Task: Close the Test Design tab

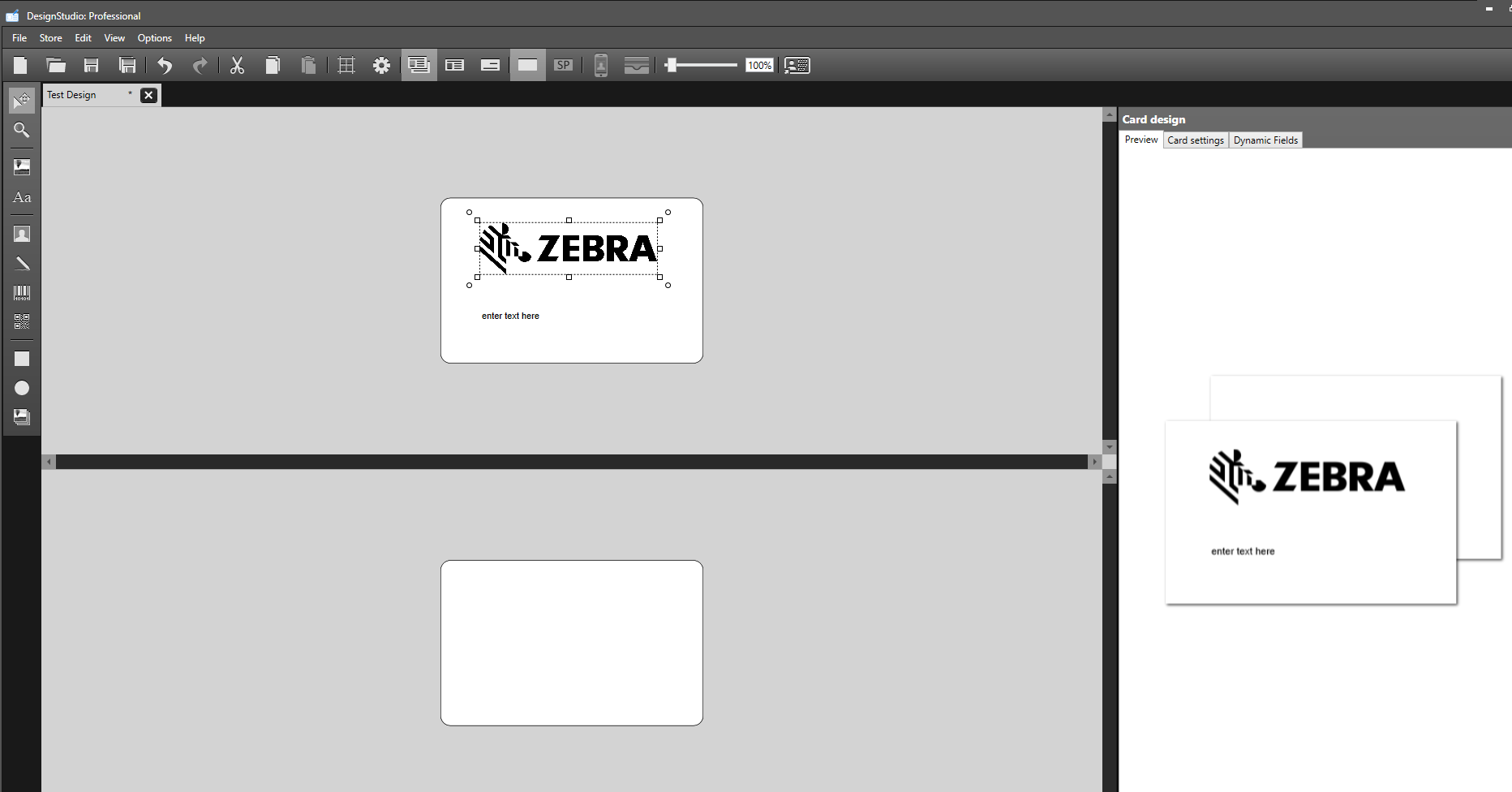Action: click(x=148, y=95)
